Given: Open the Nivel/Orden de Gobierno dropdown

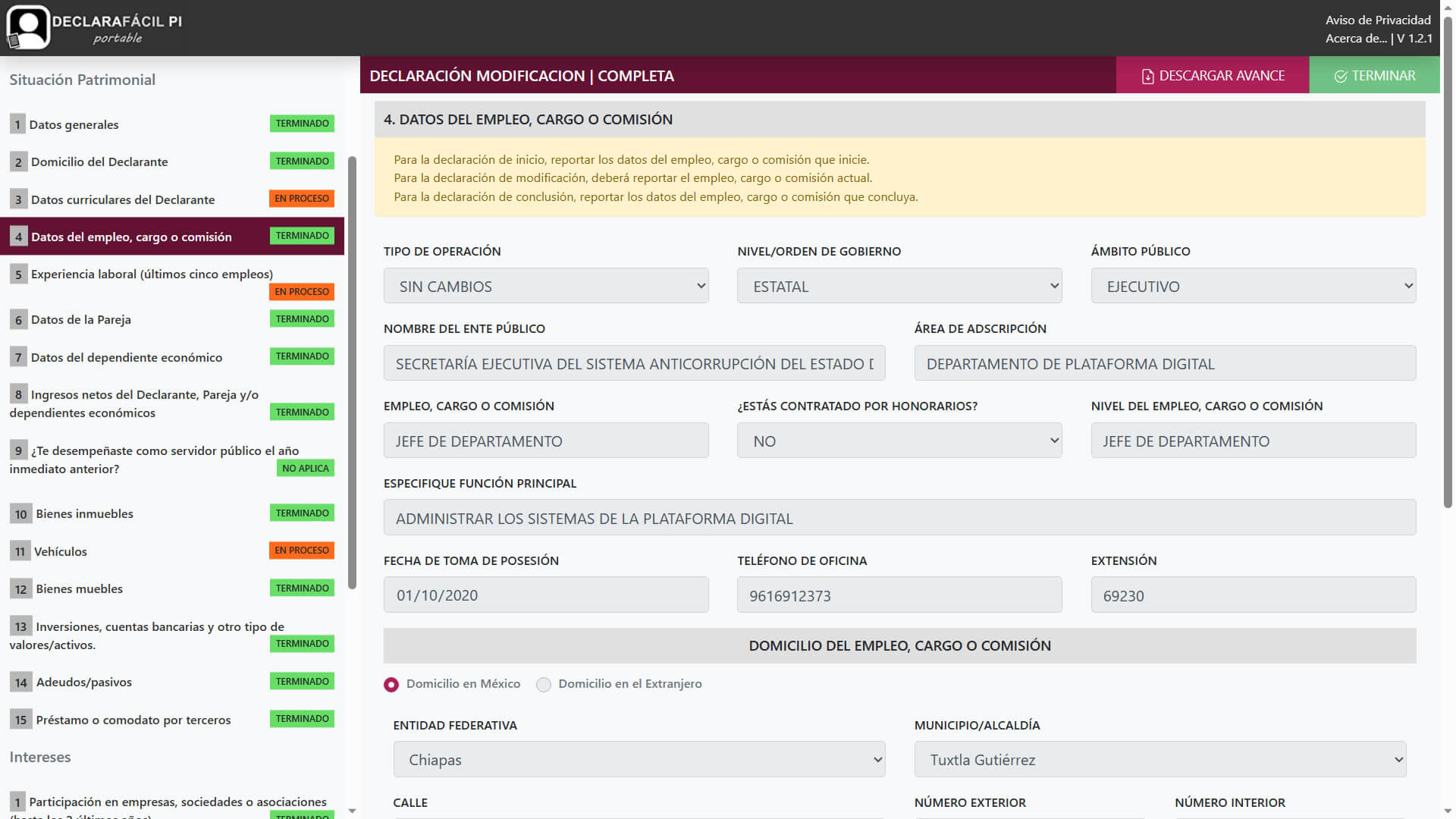Looking at the screenshot, I should [899, 286].
